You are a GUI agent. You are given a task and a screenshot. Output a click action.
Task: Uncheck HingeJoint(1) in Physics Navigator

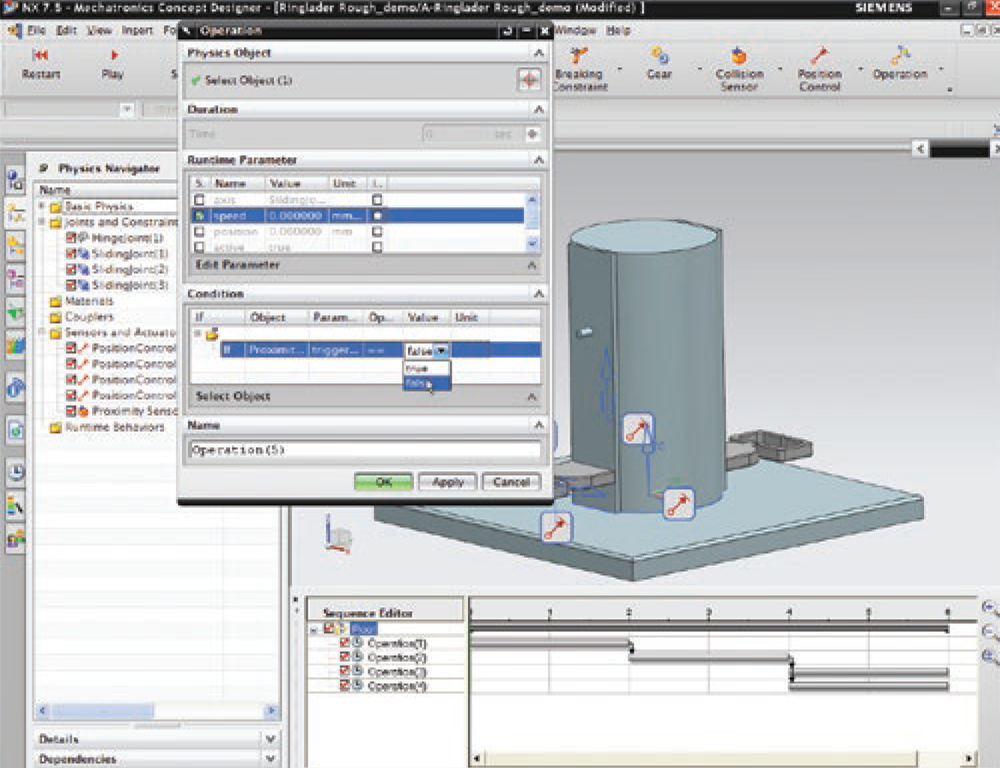pyautogui.click(x=71, y=238)
